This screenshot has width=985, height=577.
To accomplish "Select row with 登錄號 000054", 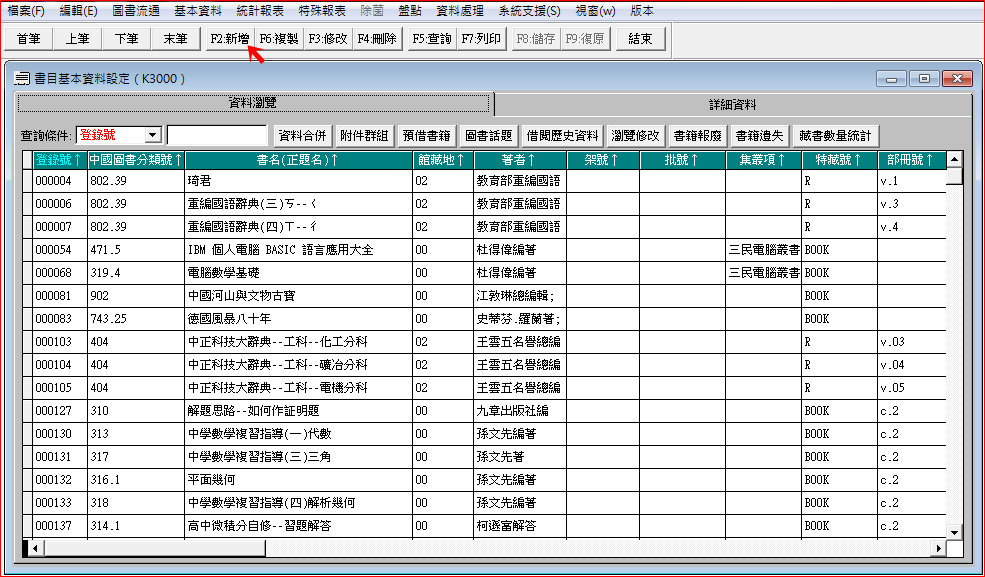I will [x=490, y=250].
